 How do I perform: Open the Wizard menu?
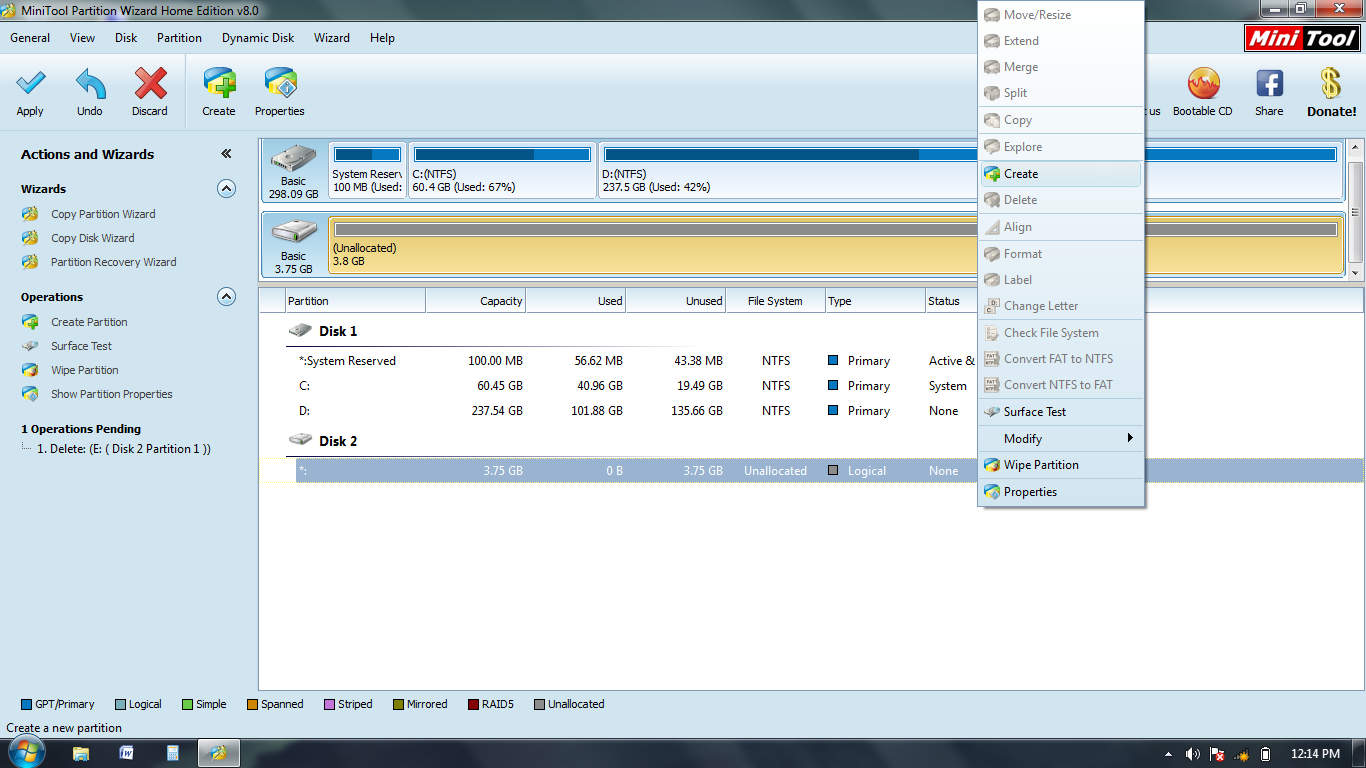(x=332, y=38)
